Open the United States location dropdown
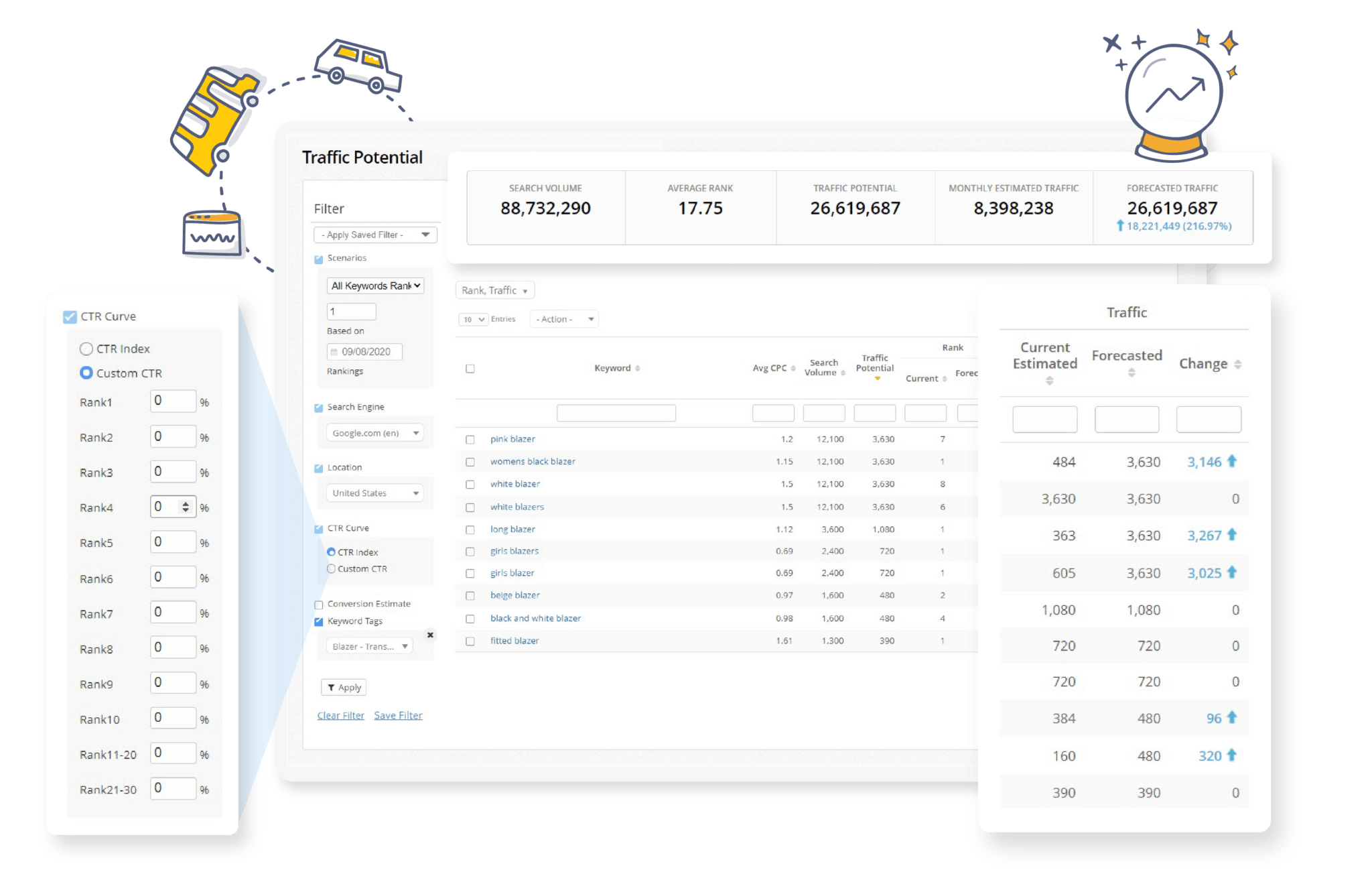The image size is (1372, 872). point(374,493)
